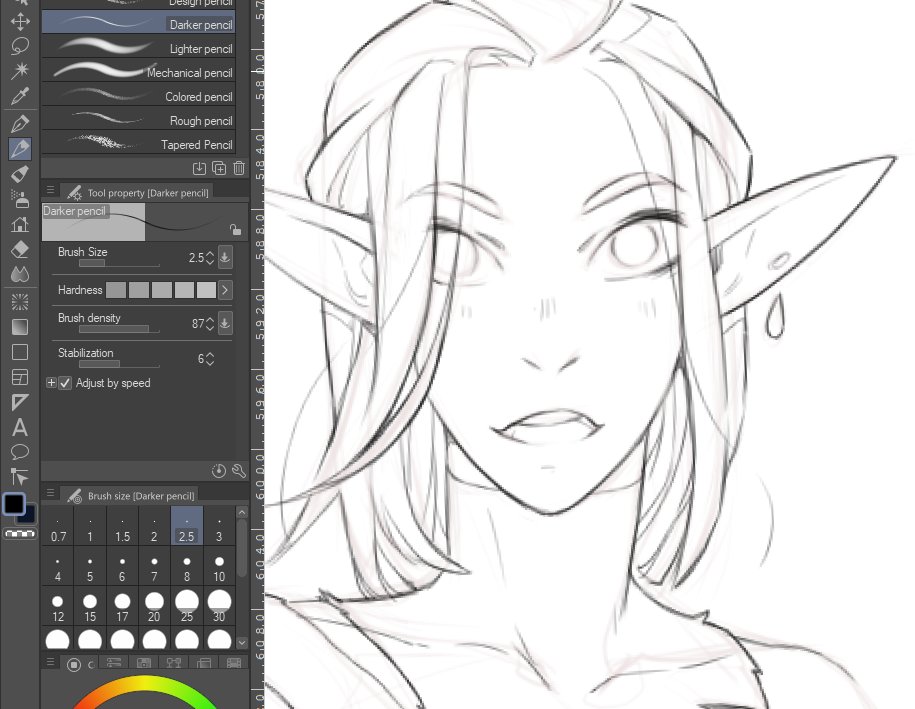Select brush size 15 preset
Viewport: 915px width, 709px height.
coord(90,606)
